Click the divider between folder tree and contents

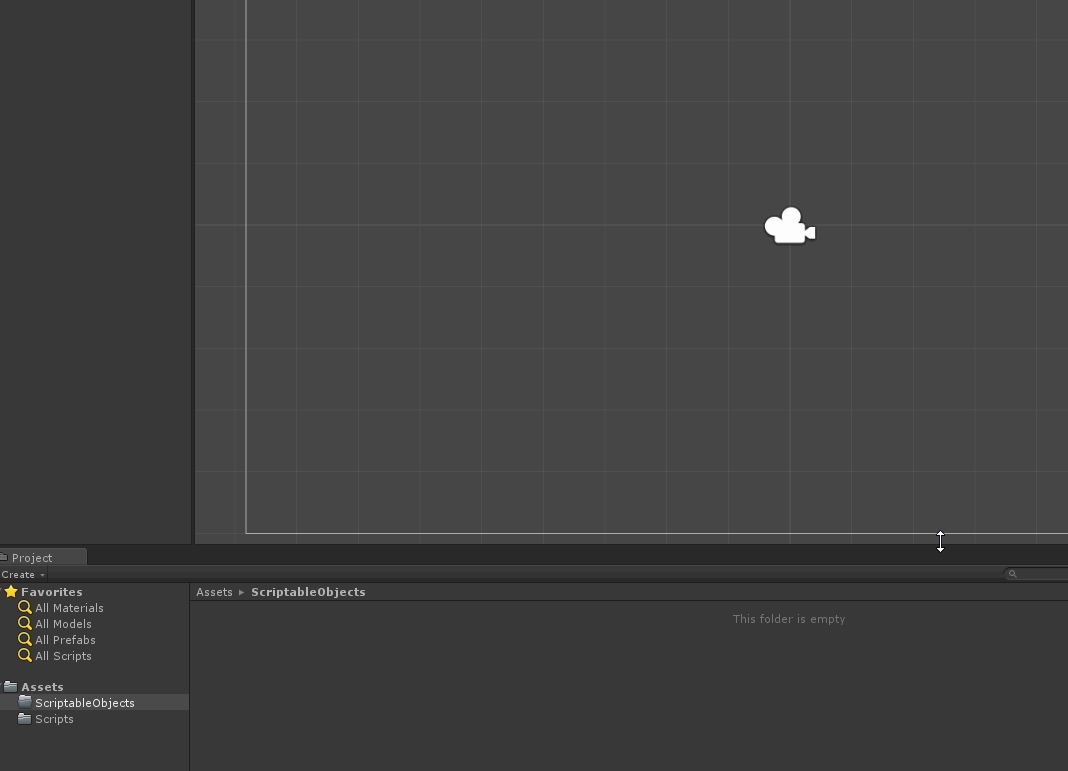tap(190, 680)
